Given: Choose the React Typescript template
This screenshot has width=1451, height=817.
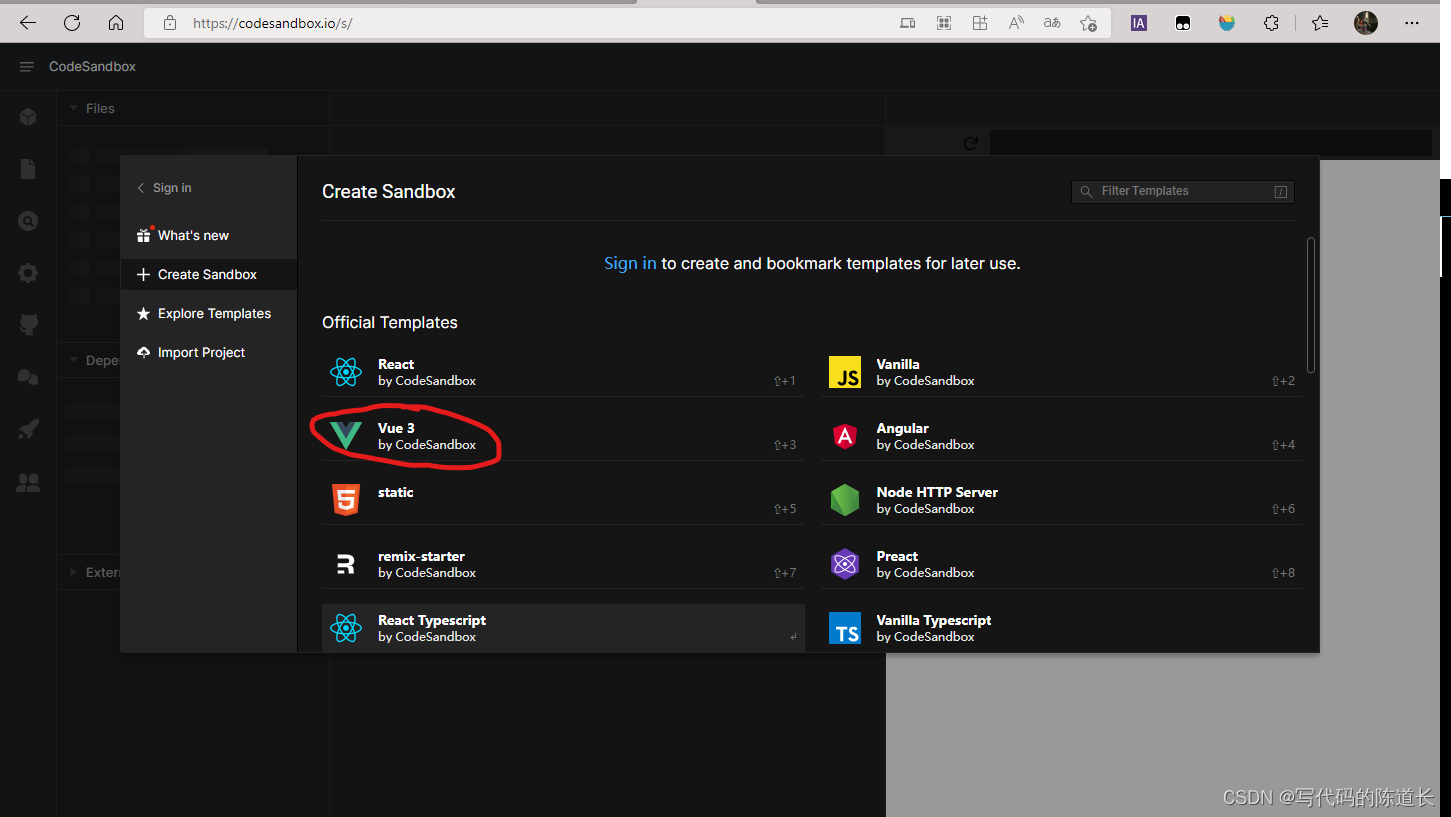Looking at the screenshot, I should click(x=563, y=628).
